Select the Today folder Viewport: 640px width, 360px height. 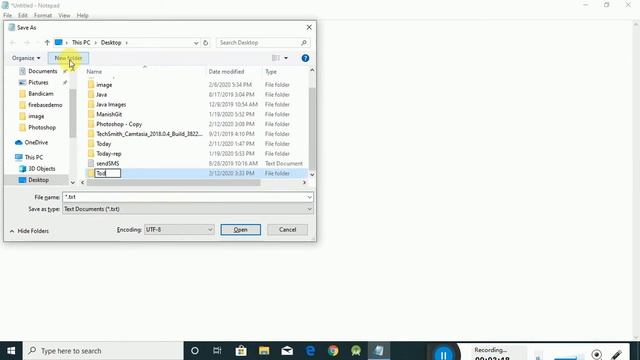[x=104, y=144]
